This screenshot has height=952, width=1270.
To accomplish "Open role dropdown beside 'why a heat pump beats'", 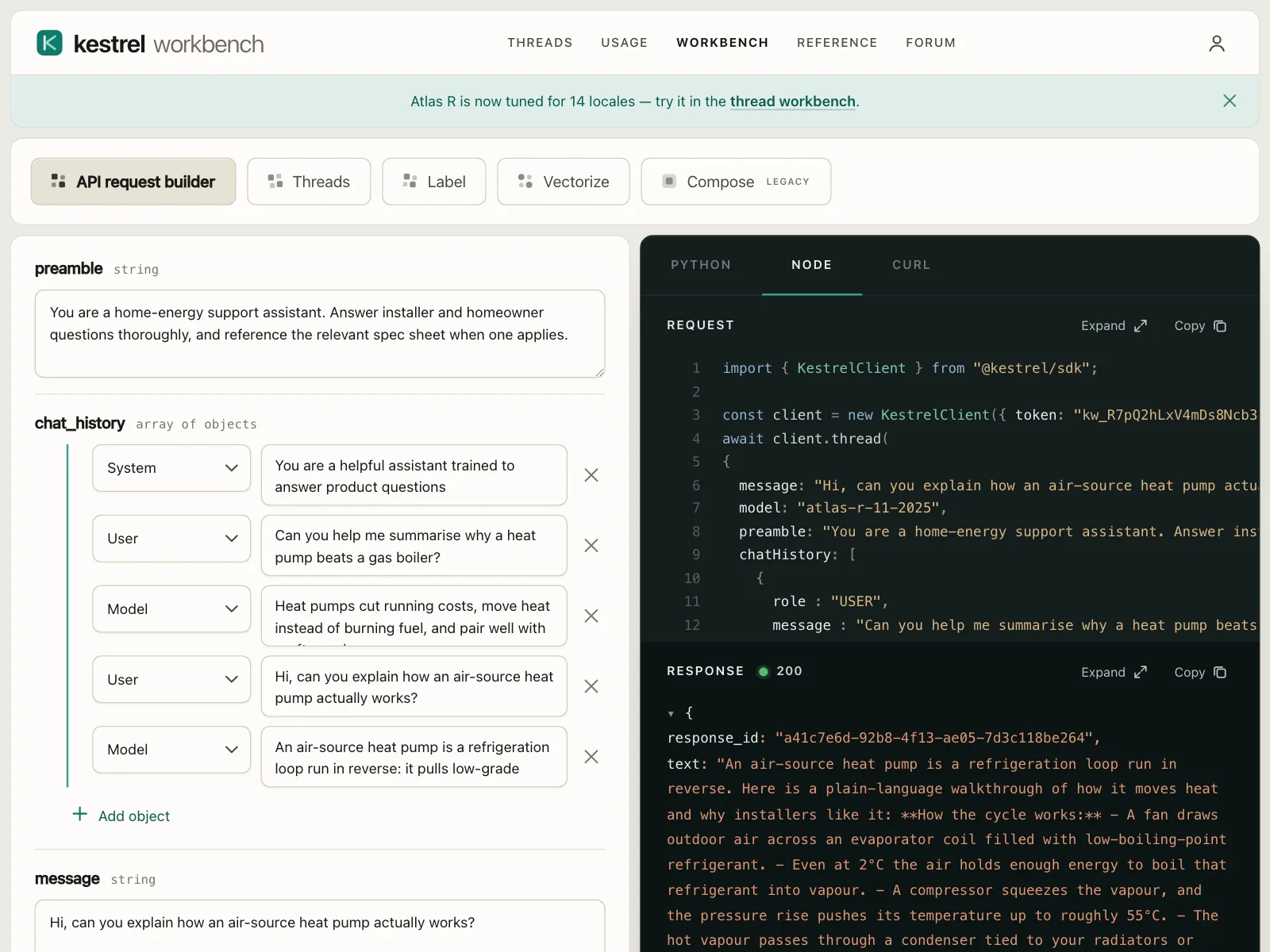I will click(171, 539).
